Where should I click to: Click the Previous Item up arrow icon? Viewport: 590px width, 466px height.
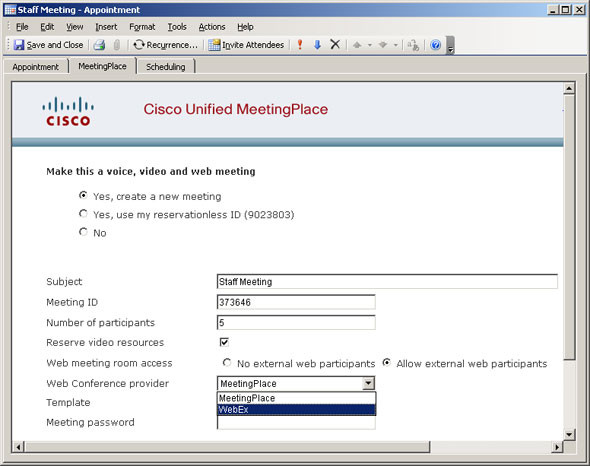pos(357,45)
